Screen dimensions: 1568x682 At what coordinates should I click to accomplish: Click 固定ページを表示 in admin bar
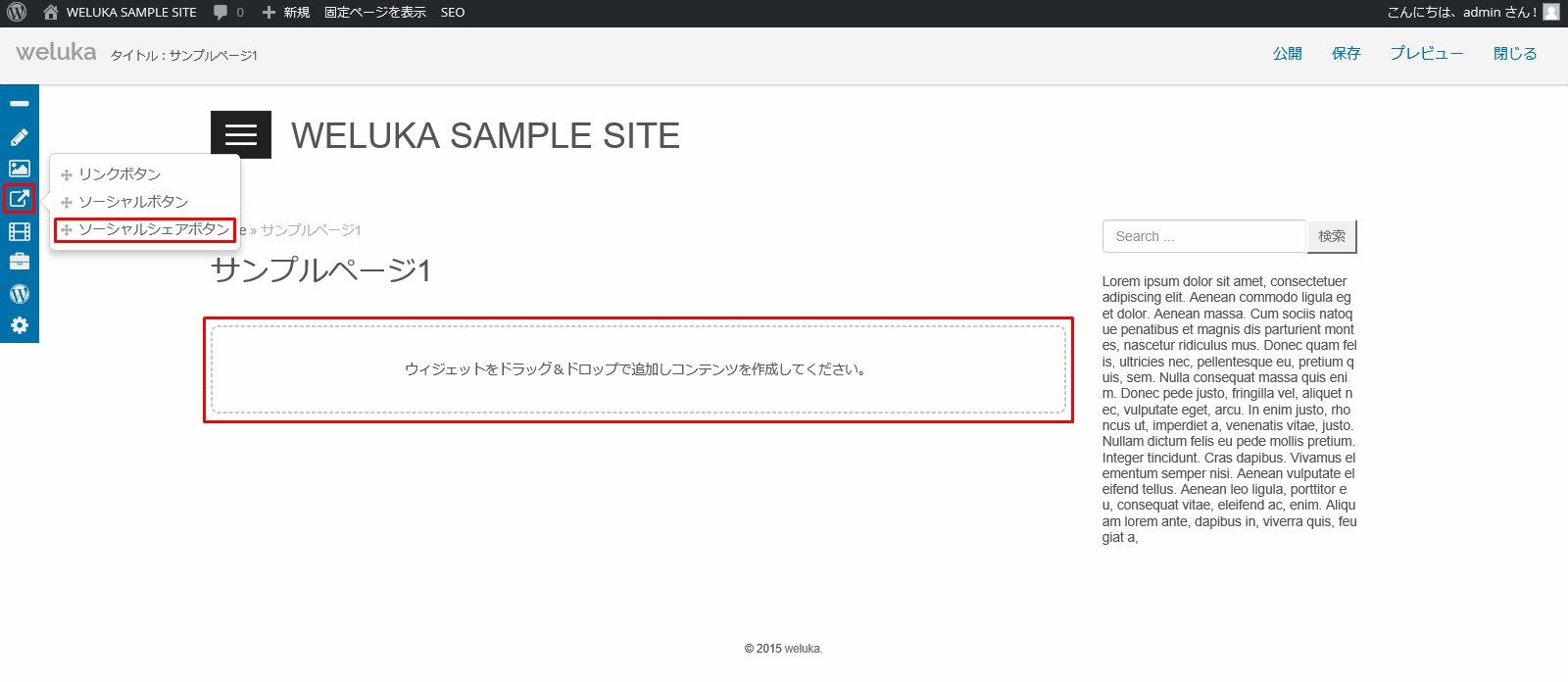tap(375, 13)
